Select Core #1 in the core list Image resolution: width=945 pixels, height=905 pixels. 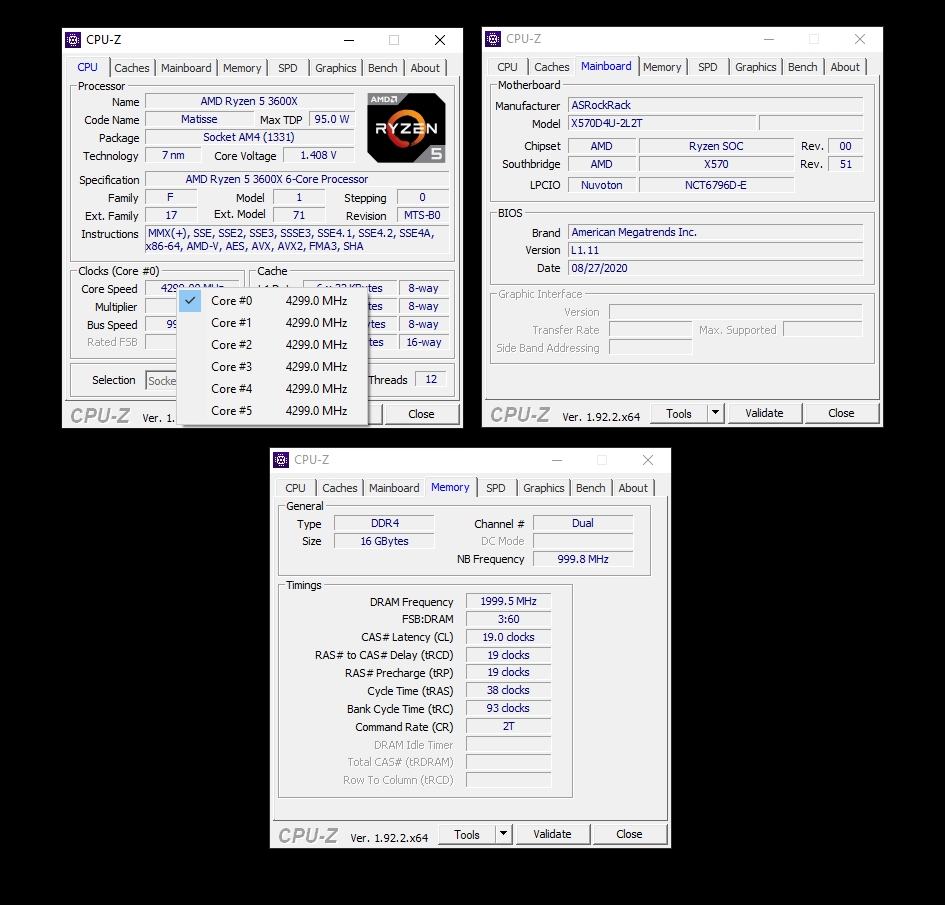pos(272,323)
